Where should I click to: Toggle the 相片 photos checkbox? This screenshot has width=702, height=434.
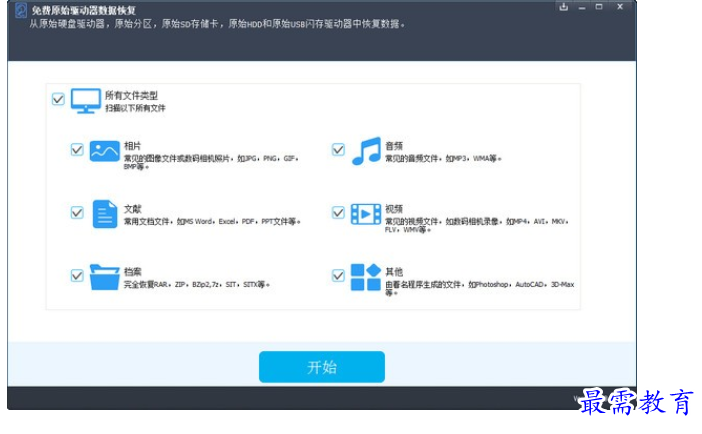click(77, 150)
